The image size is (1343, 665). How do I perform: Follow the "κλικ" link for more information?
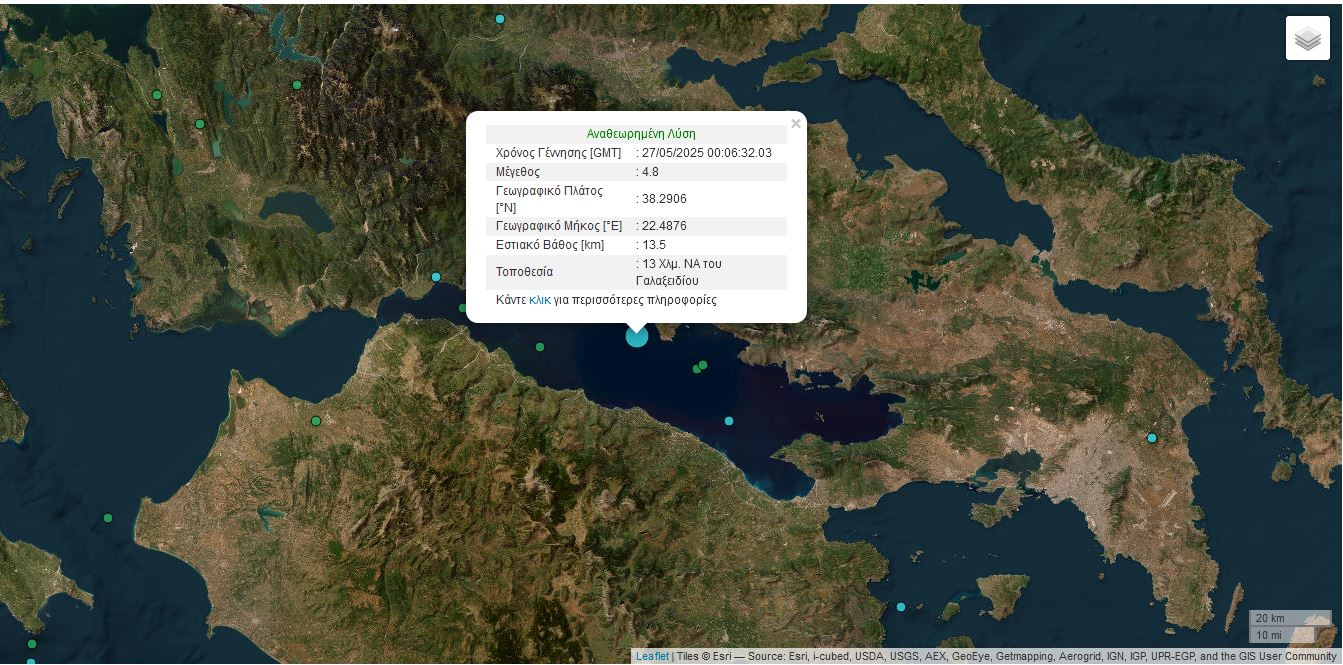pos(539,300)
